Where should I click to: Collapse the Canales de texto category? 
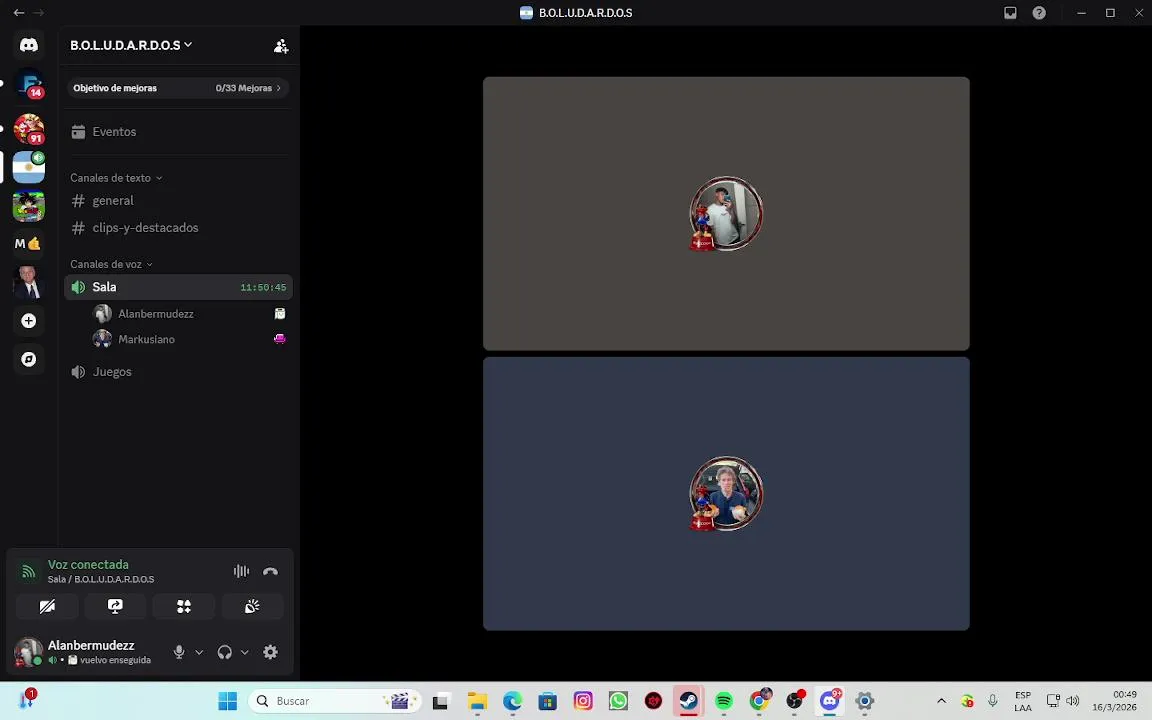[116, 178]
